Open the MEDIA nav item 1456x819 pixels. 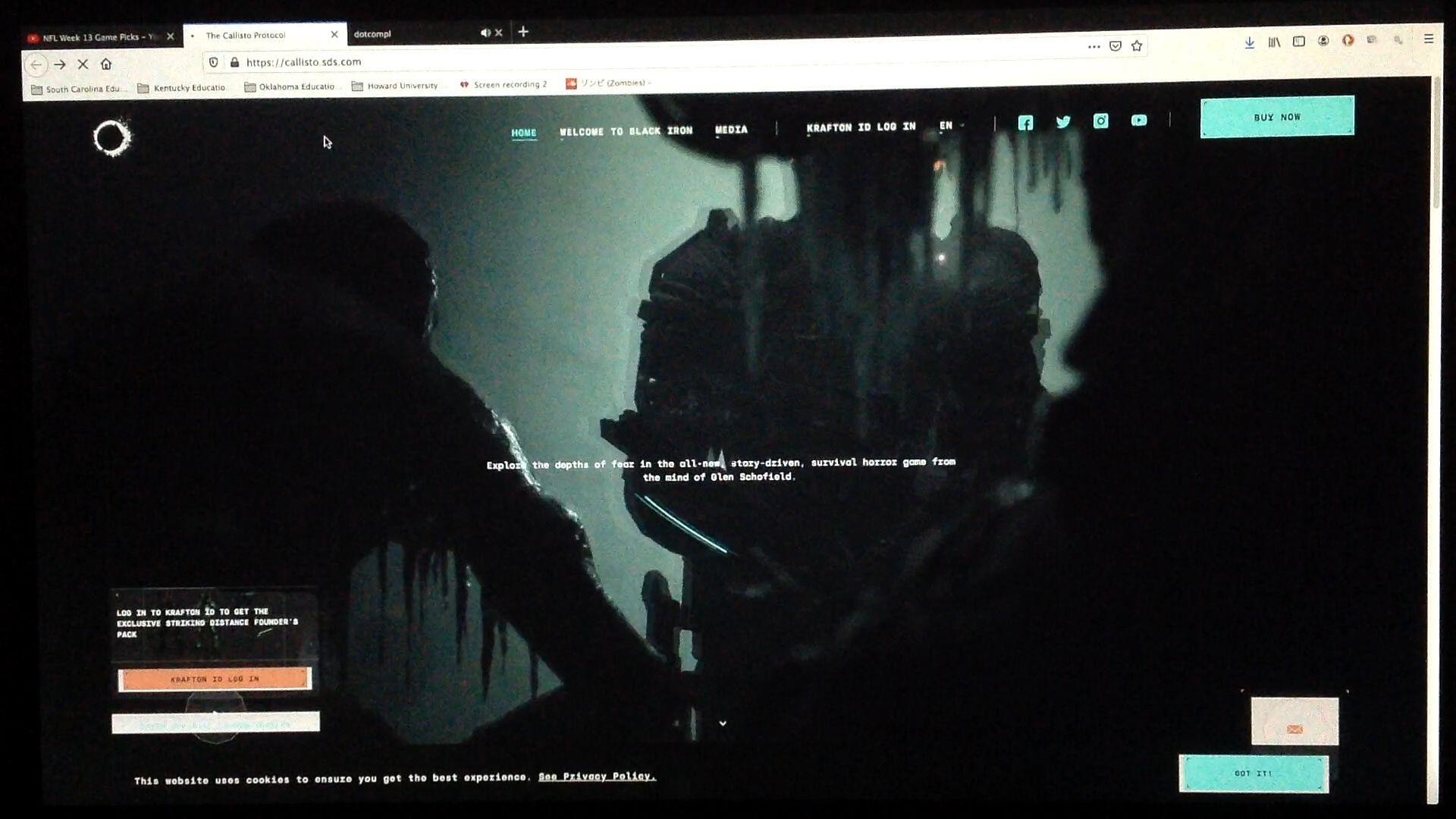pyautogui.click(x=731, y=130)
